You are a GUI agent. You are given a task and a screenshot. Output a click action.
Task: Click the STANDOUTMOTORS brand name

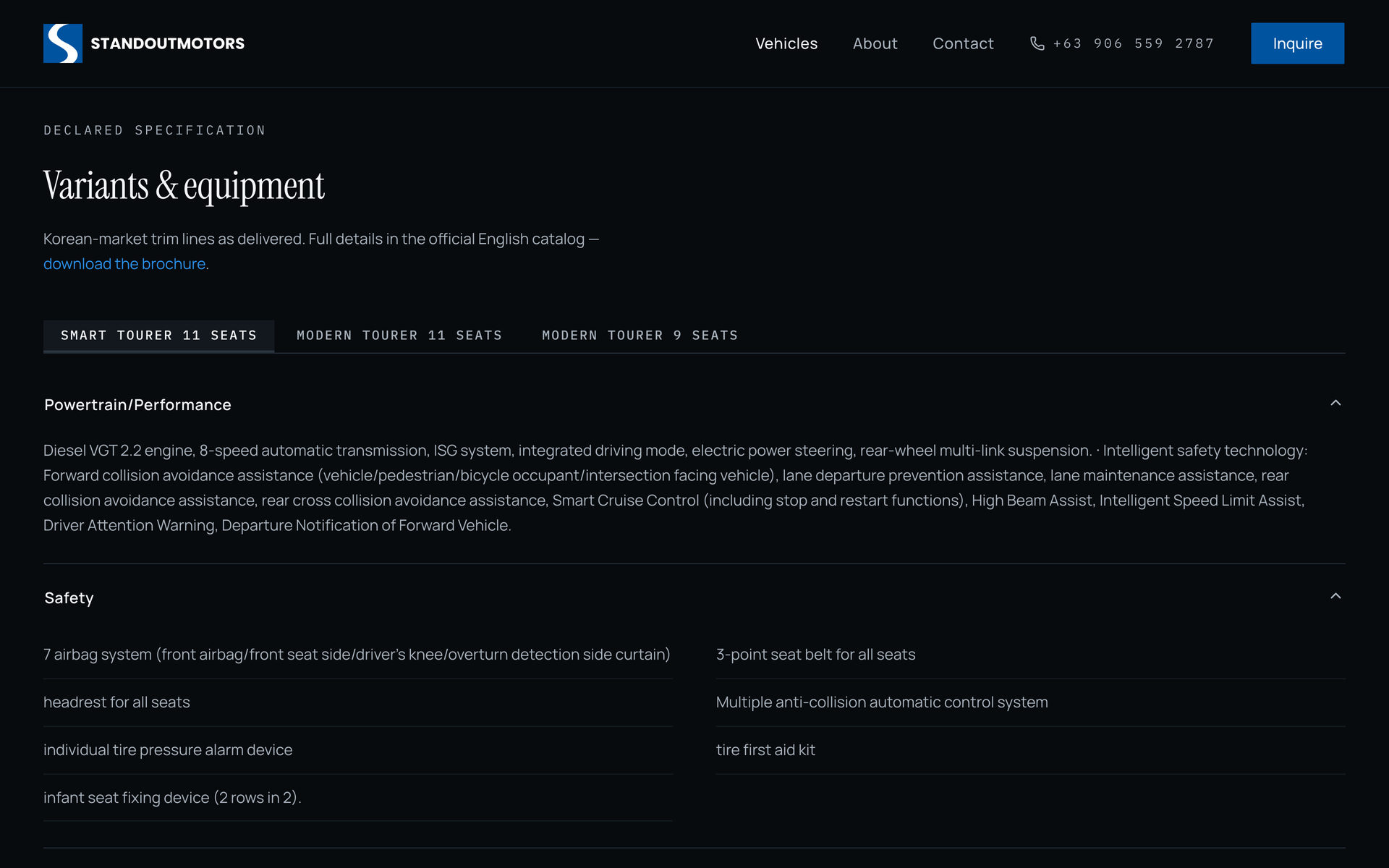click(x=168, y=43)
